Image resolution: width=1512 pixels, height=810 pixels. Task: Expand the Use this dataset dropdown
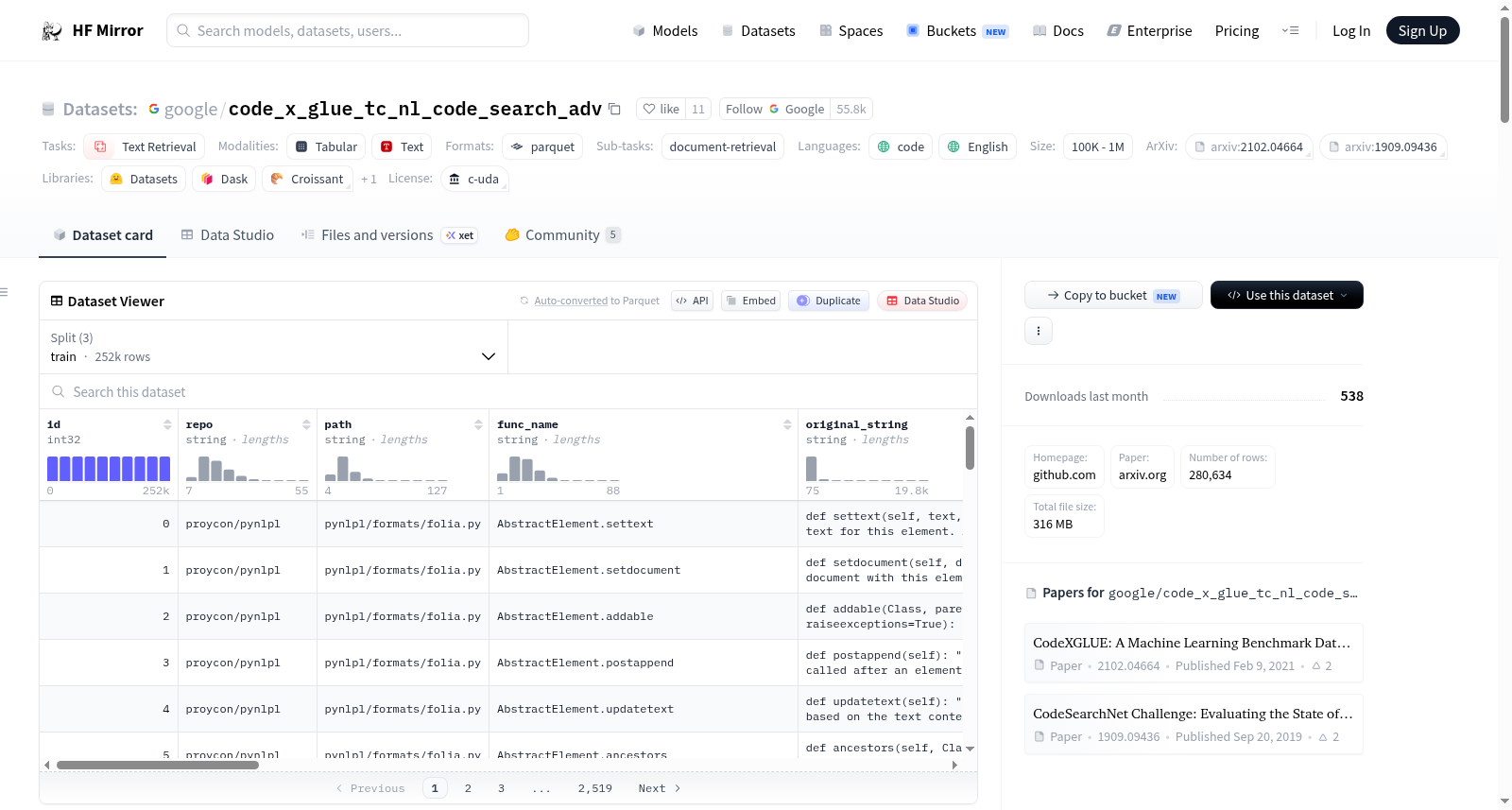tap(1287, 295)
